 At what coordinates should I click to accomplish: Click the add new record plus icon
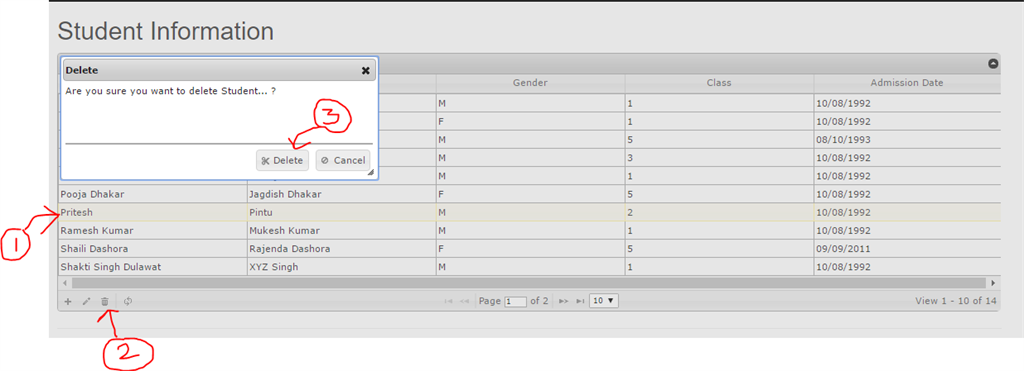coord(68,302)
